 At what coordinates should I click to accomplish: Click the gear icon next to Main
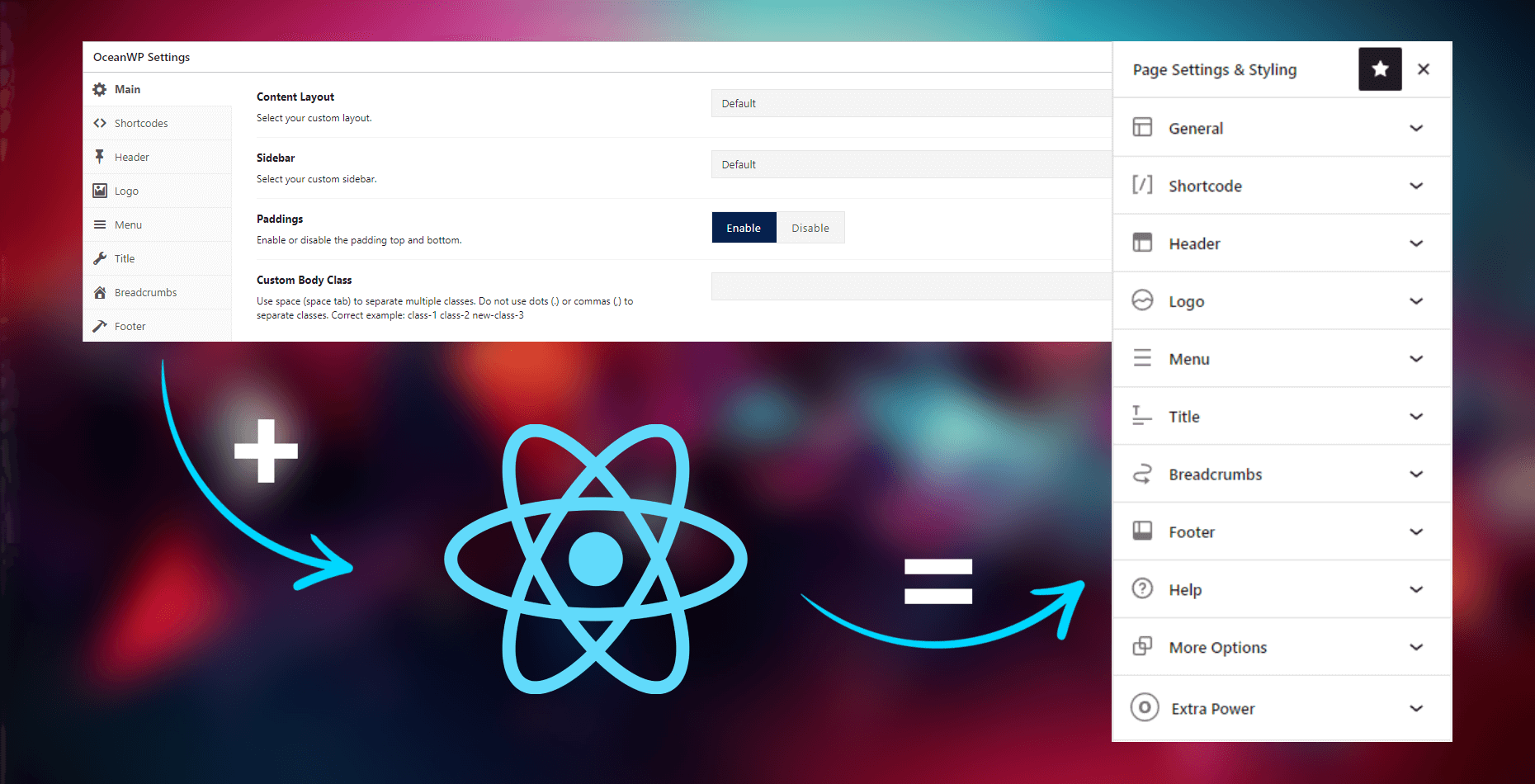[x=100, y=89]
